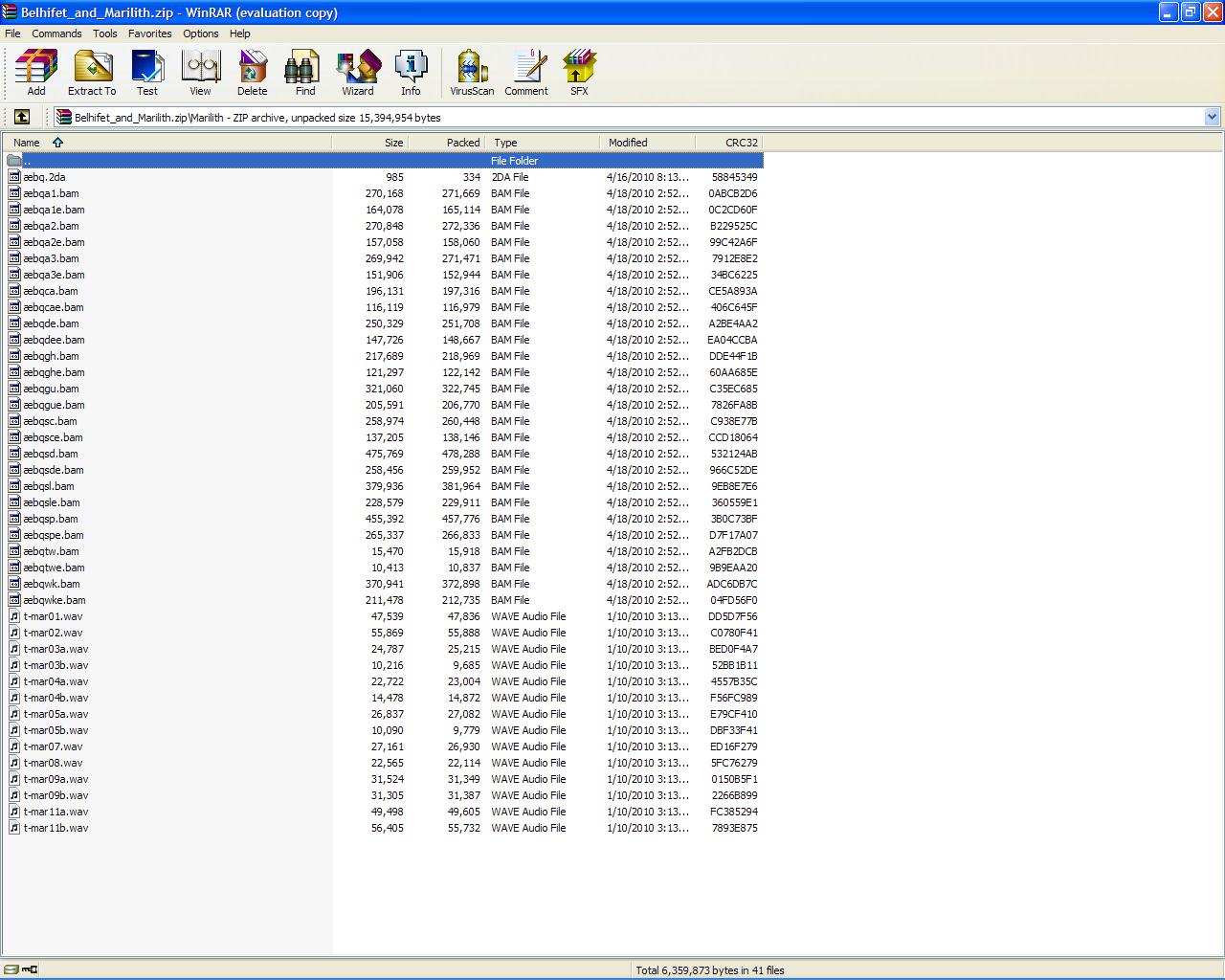The height and width of the screenshot is (980, 1225).
Task: Select file æbqtw.bam
Action: [52, 551]
